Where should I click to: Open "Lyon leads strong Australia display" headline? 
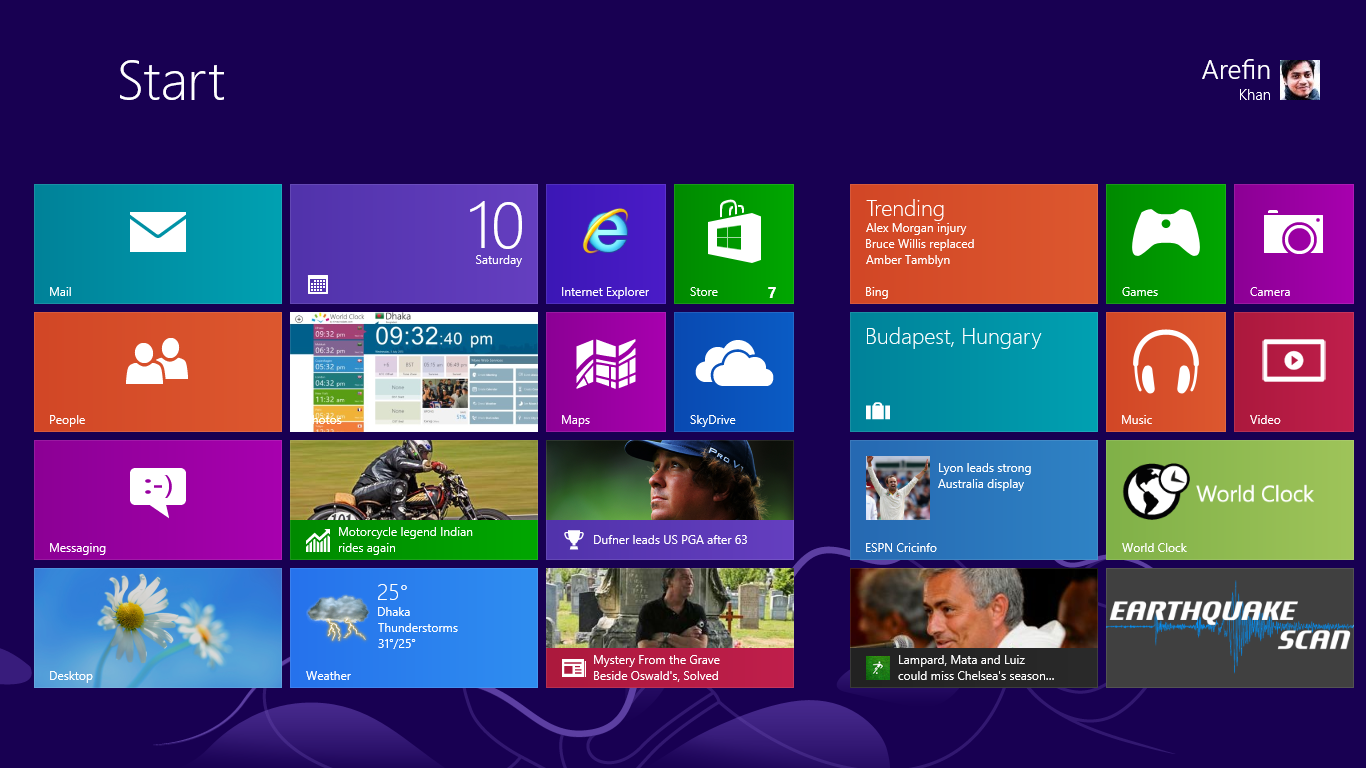[984, 476]
